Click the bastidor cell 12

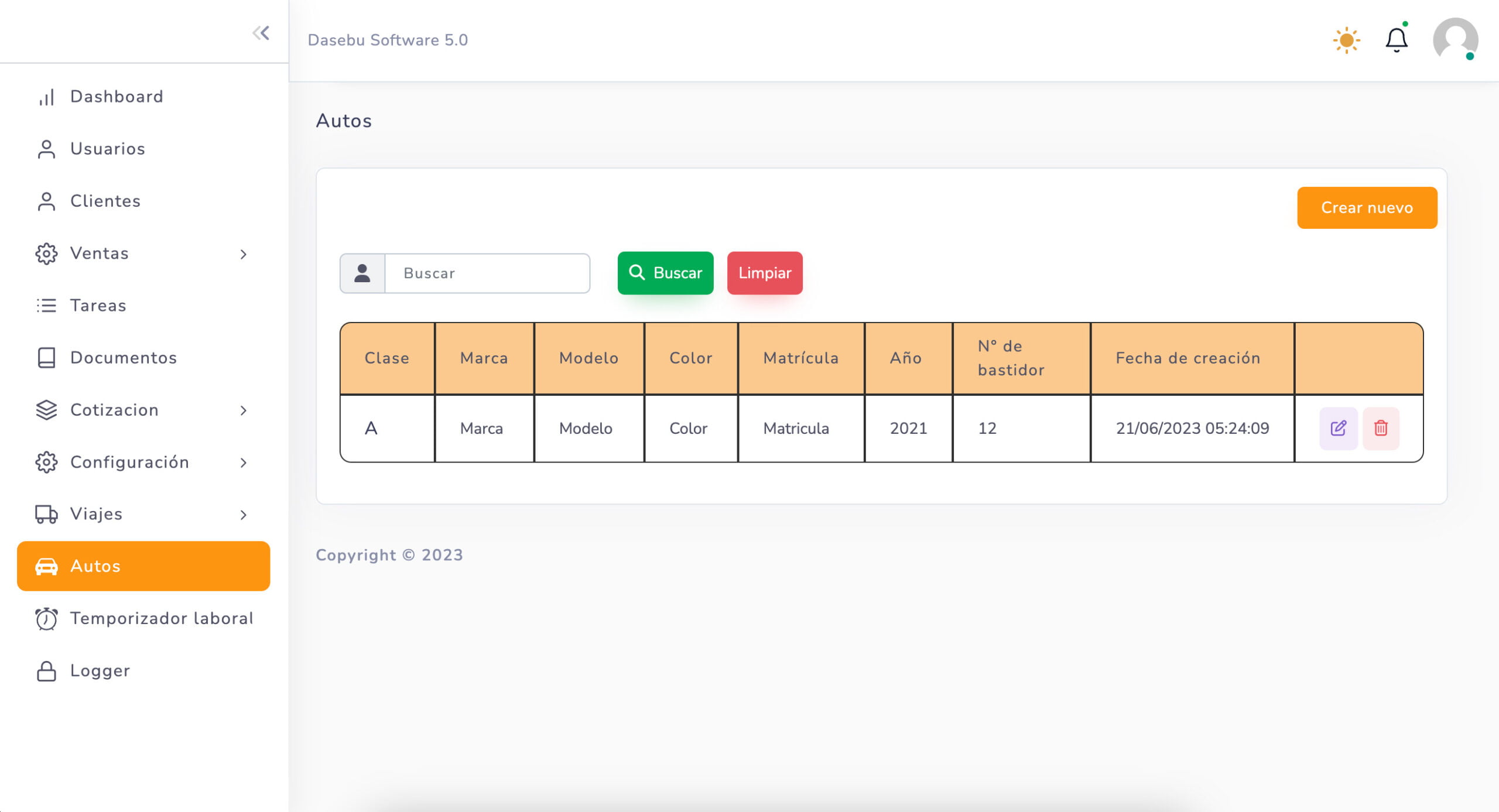[1021, 429]
